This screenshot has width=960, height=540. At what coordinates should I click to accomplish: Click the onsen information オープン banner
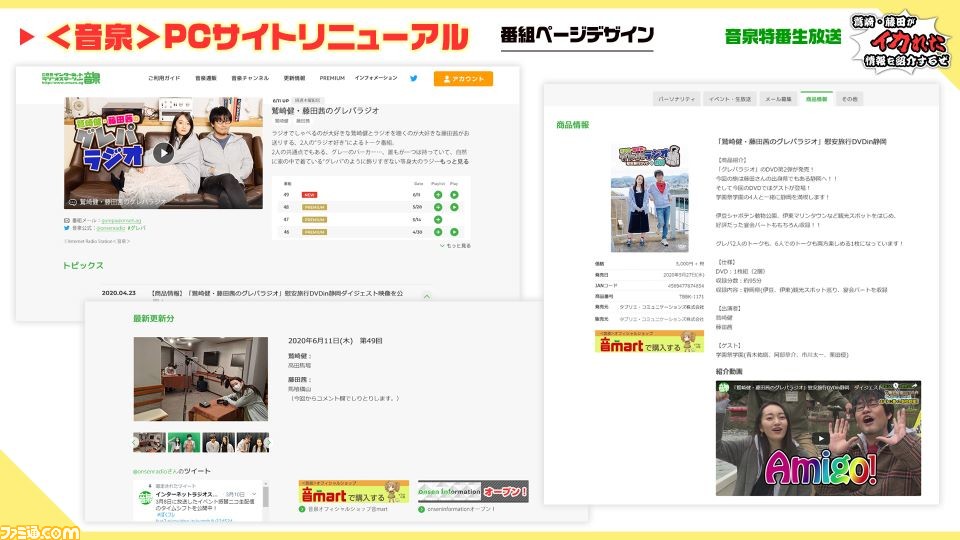[473, 492]
